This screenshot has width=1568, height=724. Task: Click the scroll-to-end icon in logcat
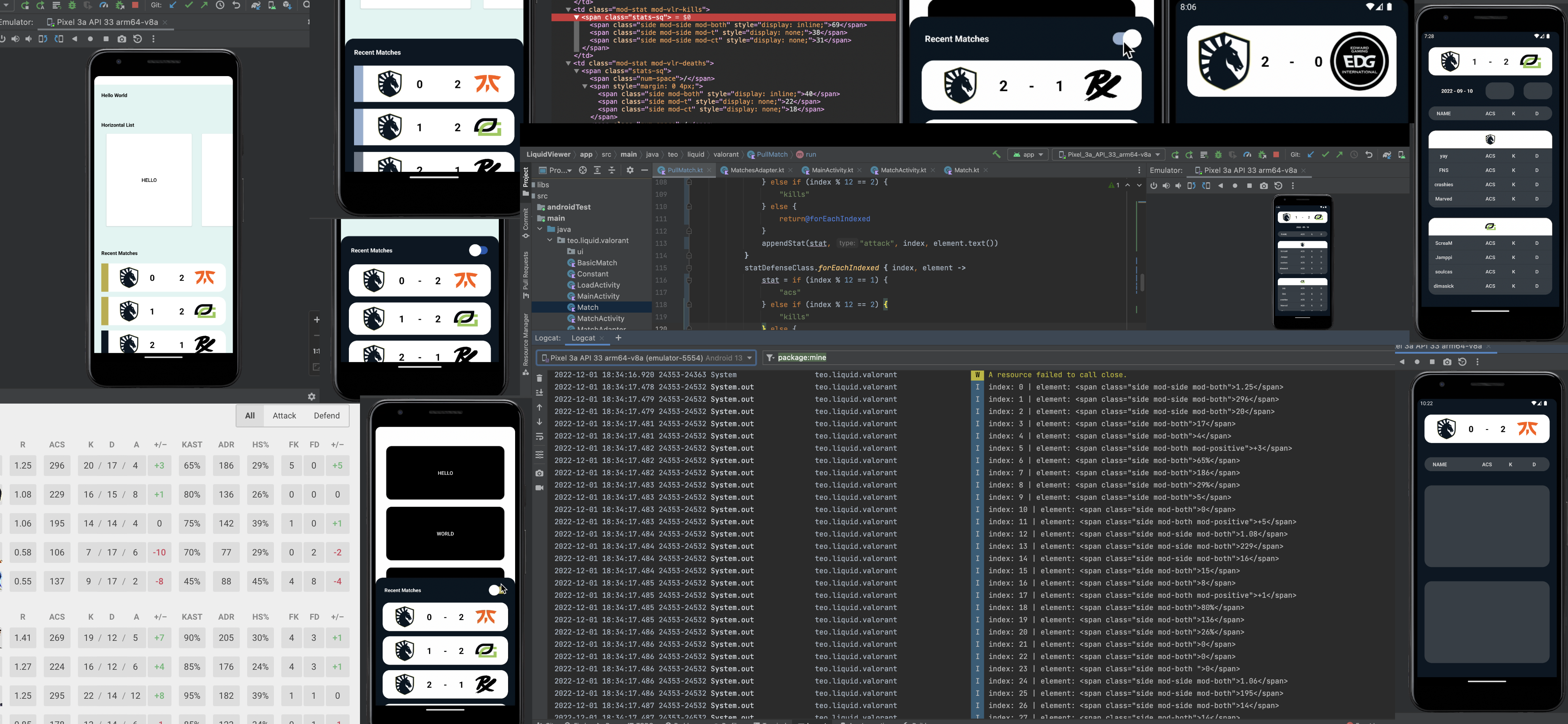539,393
